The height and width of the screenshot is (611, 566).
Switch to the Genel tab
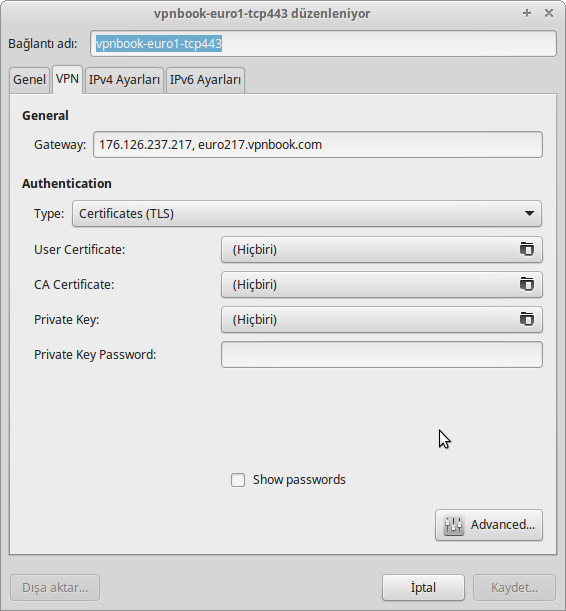[x=30, y=80]
